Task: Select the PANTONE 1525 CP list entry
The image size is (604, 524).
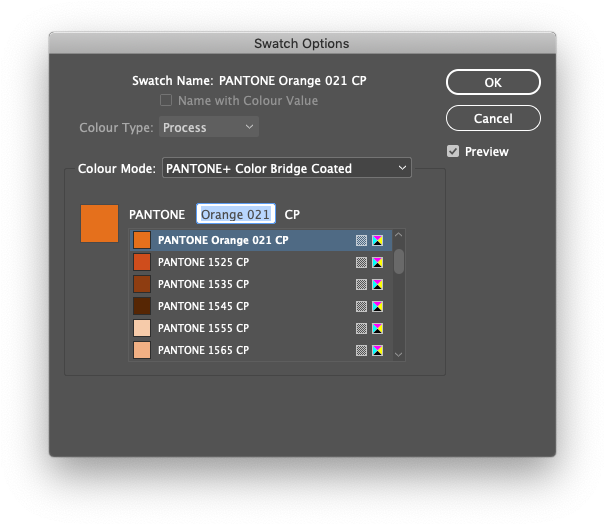Action: point(261,262)
